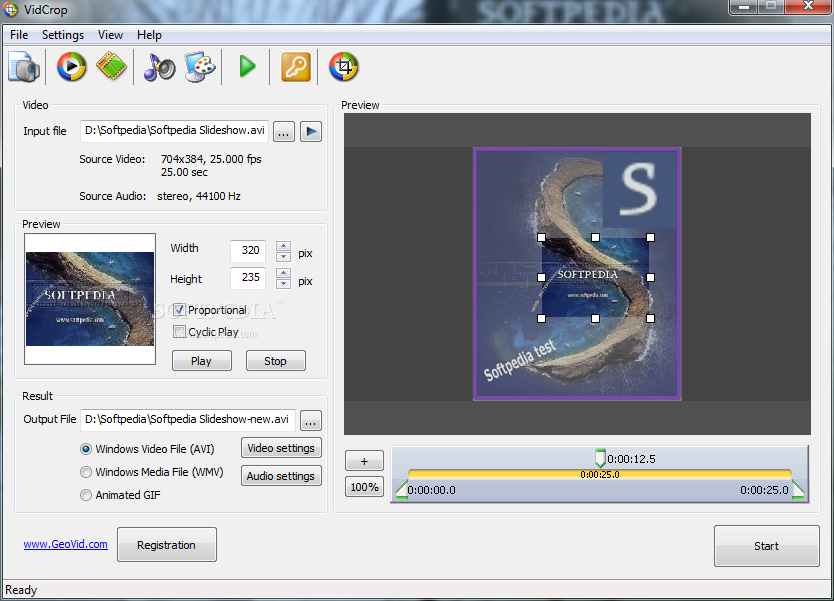The height and width of the screenshot is (601, 834).
Task: Click the Height input field
Action: coord(248,278)
